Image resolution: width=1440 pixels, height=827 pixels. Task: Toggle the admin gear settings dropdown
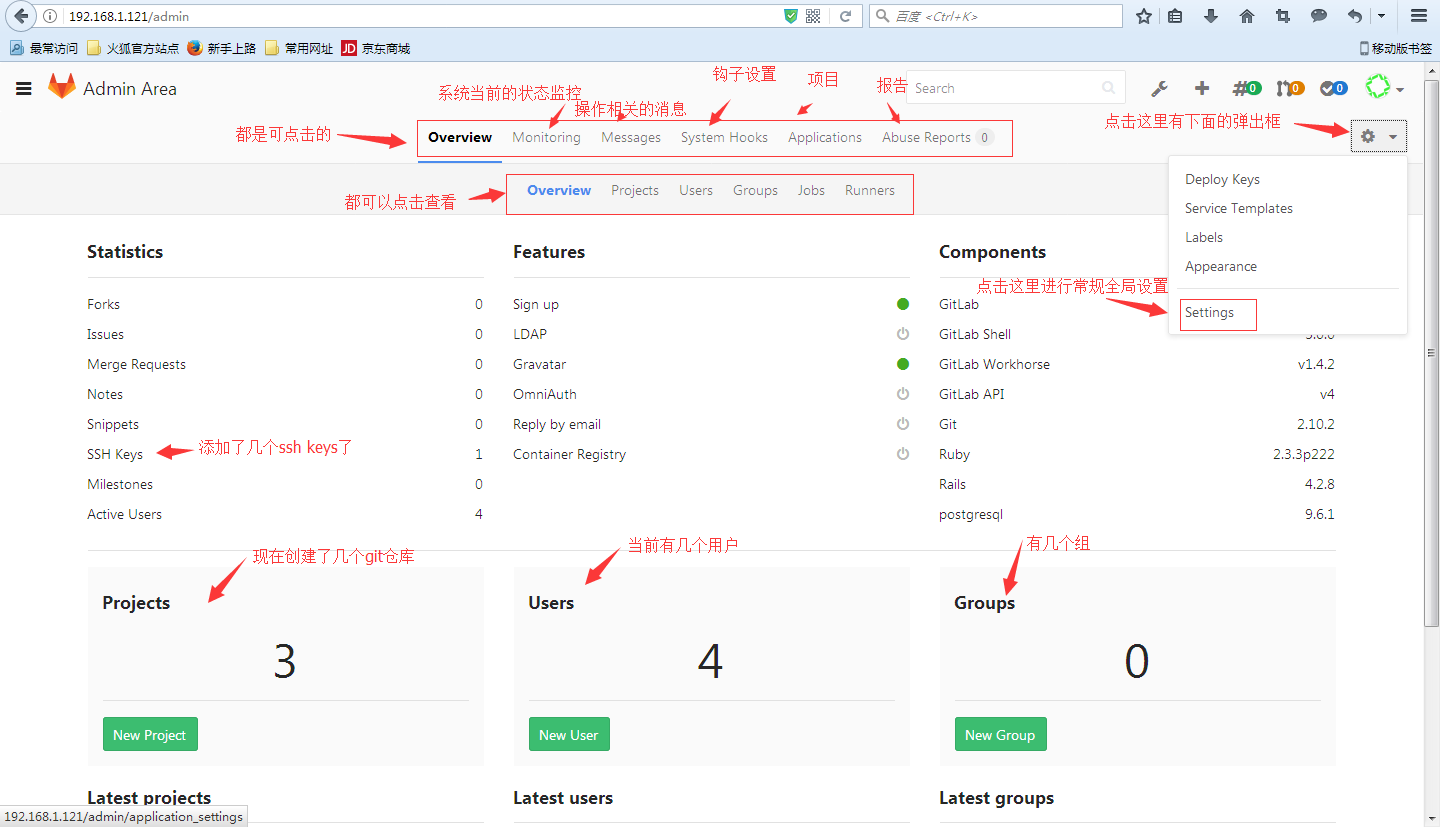pyautogui.click(x=1378, y=136)
